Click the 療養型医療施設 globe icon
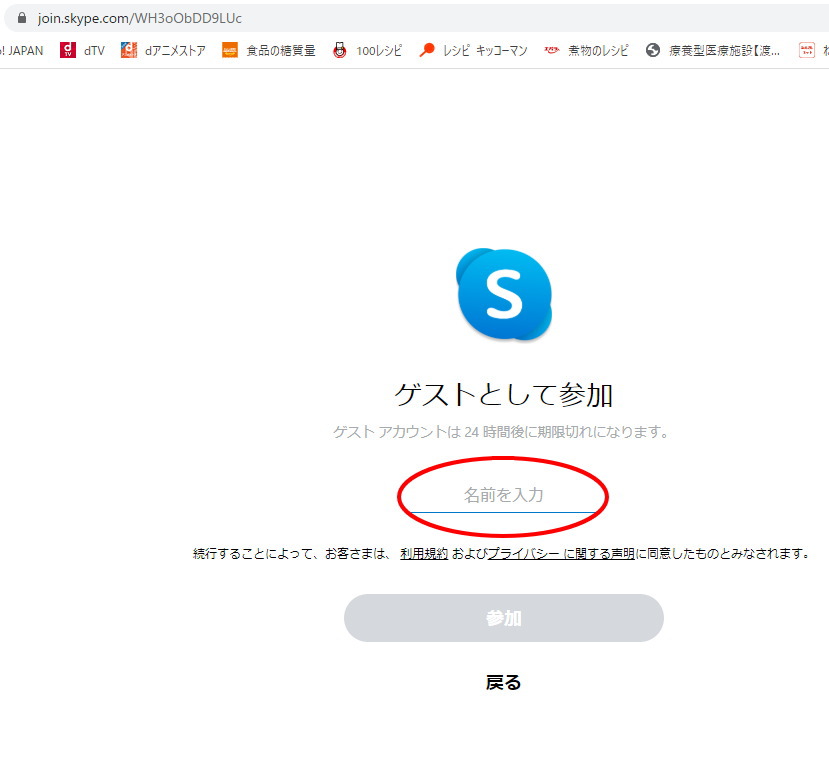Image resolution: width=829 pixels, height=757 pixels. point(653,50)
